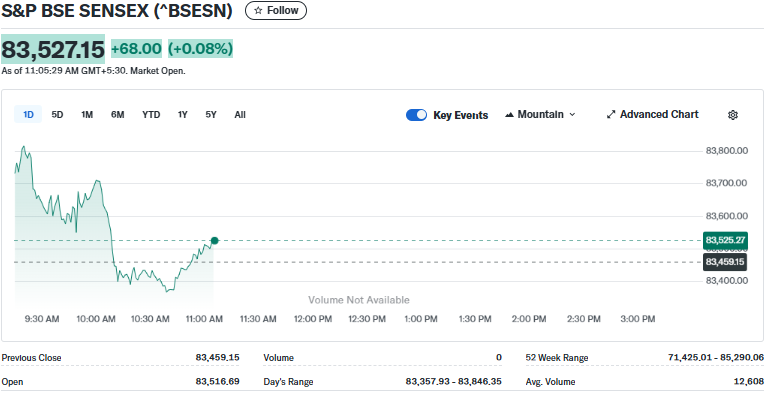Image resolution: width=767 pixels, height=396 pixels.
Task: Click the 52 Week Range label
Action: click(x=557, y=358)
